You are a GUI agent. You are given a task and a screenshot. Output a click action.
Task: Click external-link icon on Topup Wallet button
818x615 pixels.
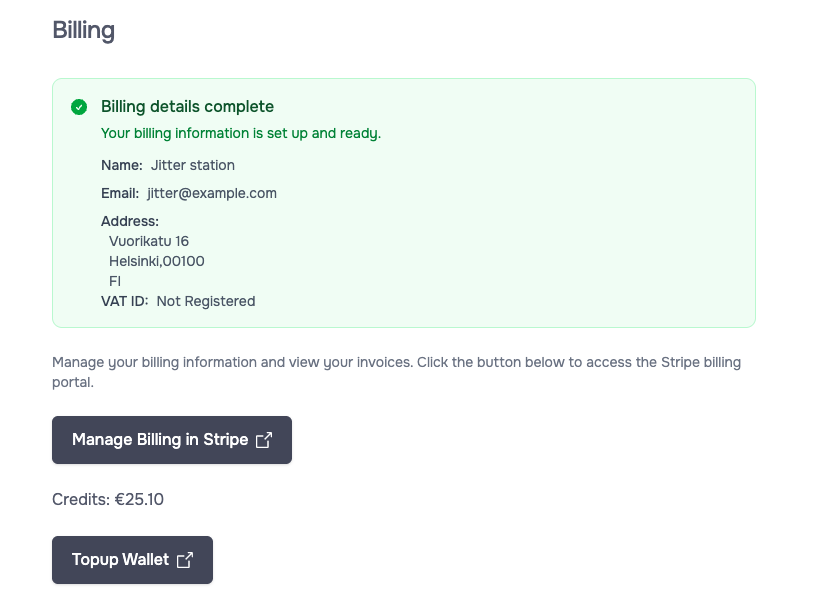coord(185,560)
